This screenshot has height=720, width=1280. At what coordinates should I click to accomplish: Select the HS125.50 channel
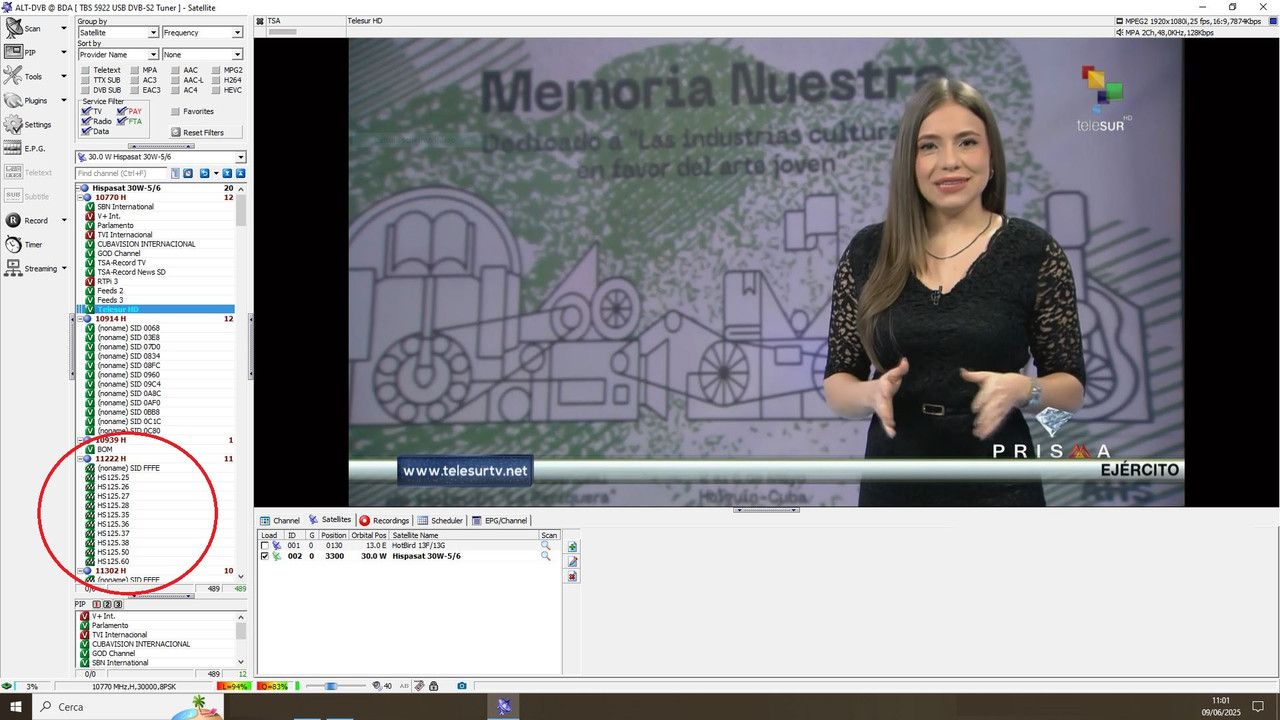[113, 552]
